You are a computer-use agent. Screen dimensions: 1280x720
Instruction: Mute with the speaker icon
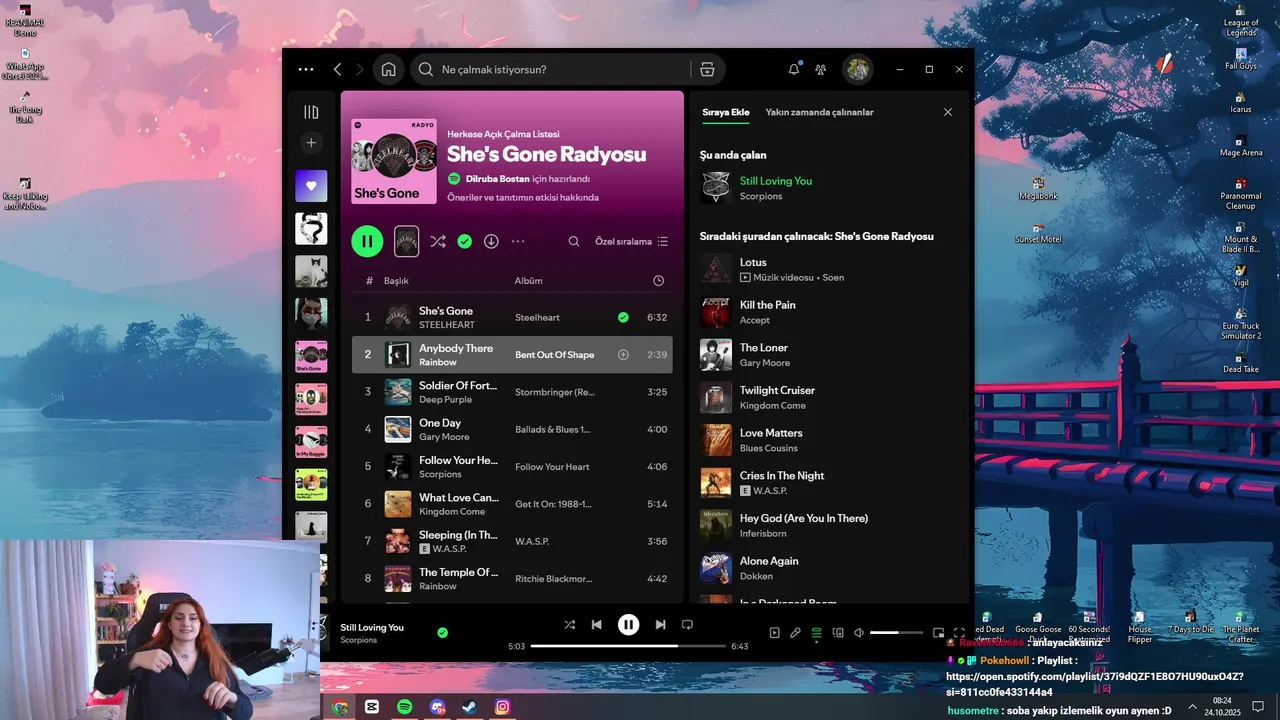point(859,632)
